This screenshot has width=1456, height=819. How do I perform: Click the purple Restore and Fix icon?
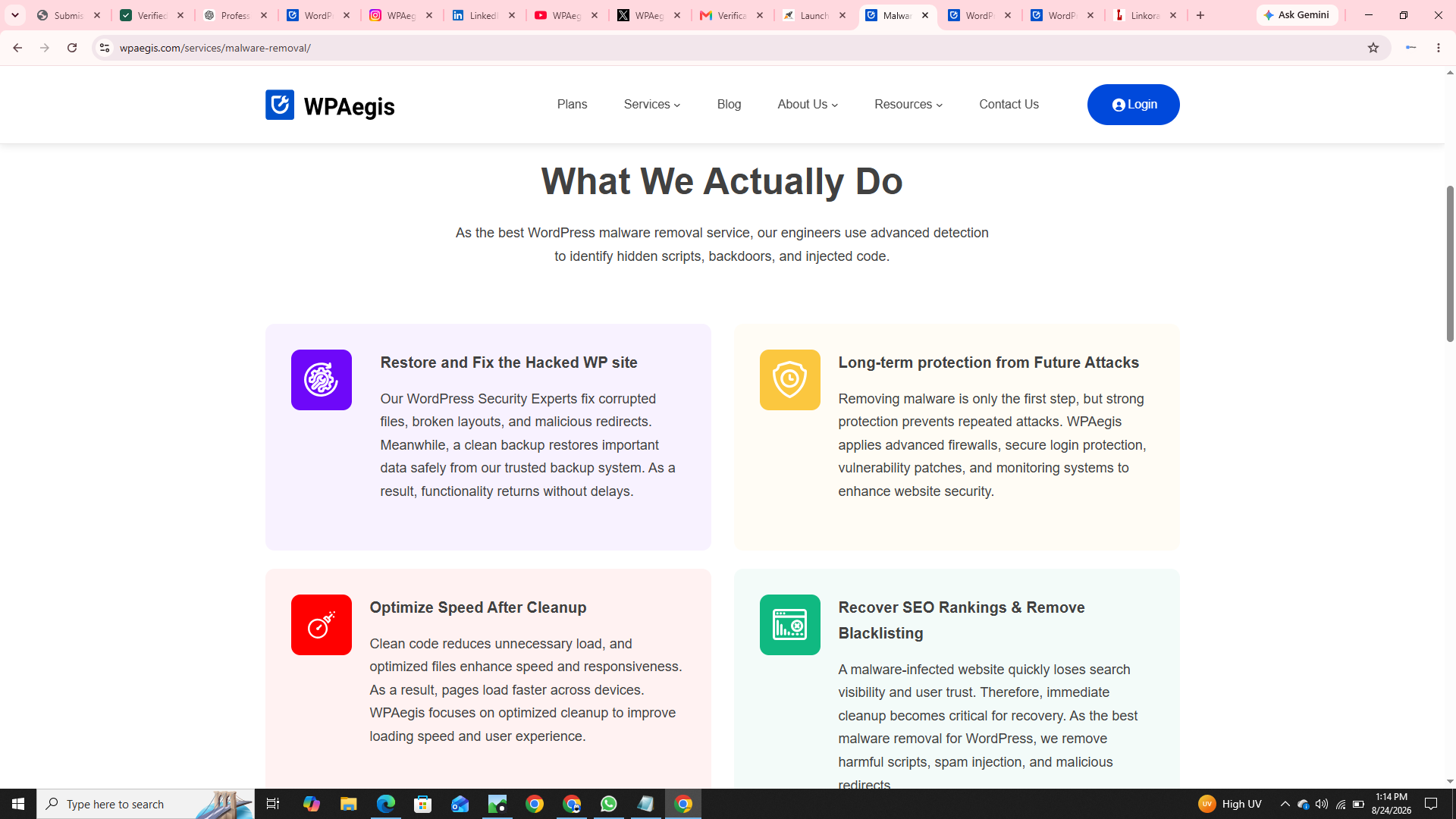321,380
